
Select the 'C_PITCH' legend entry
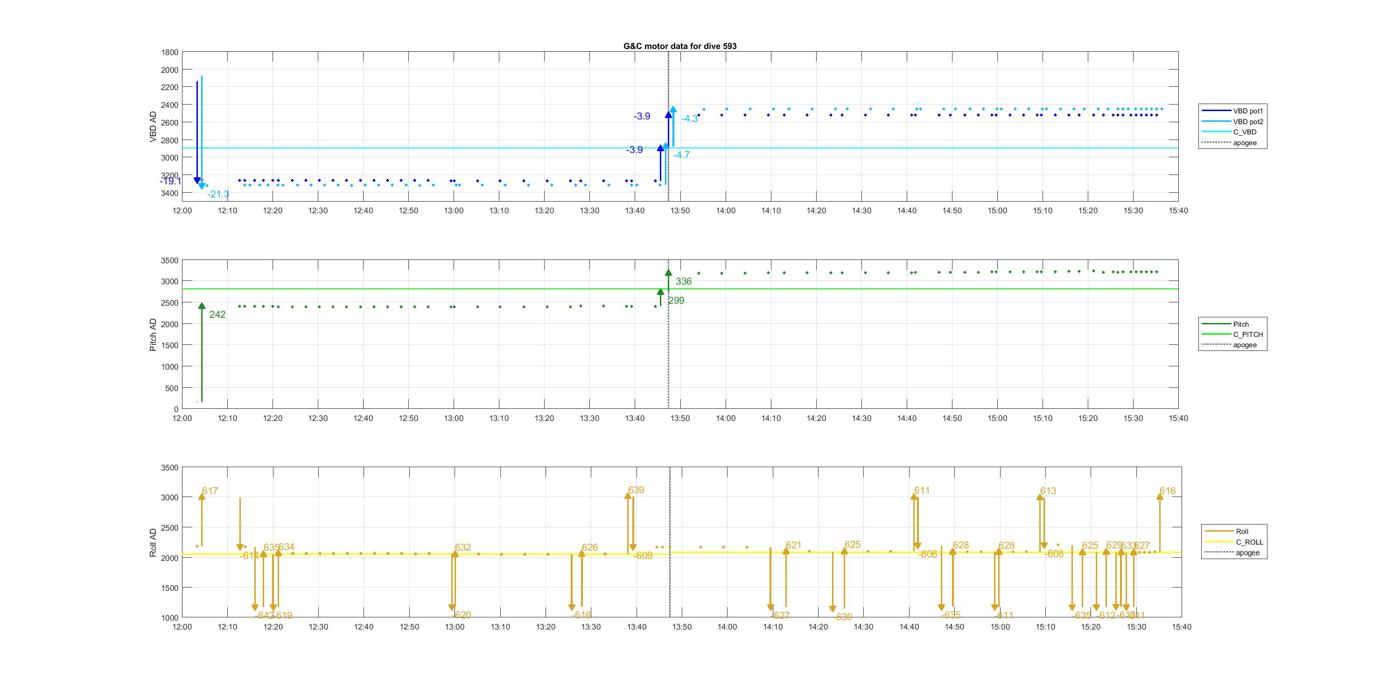pyautogui.click(x=1233, y=334)
